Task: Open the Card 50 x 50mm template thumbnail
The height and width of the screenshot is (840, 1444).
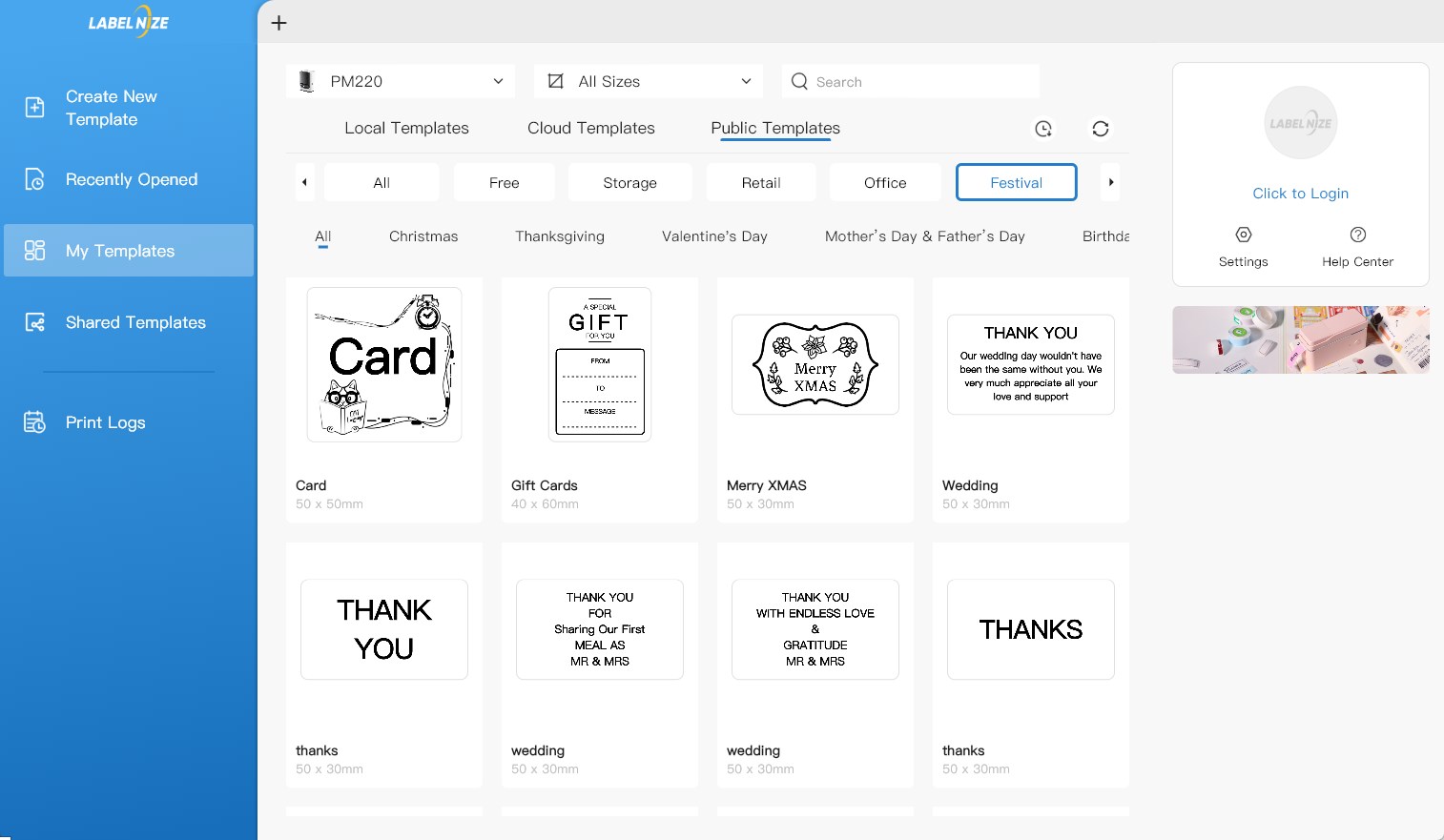Action: pos(384,365)
